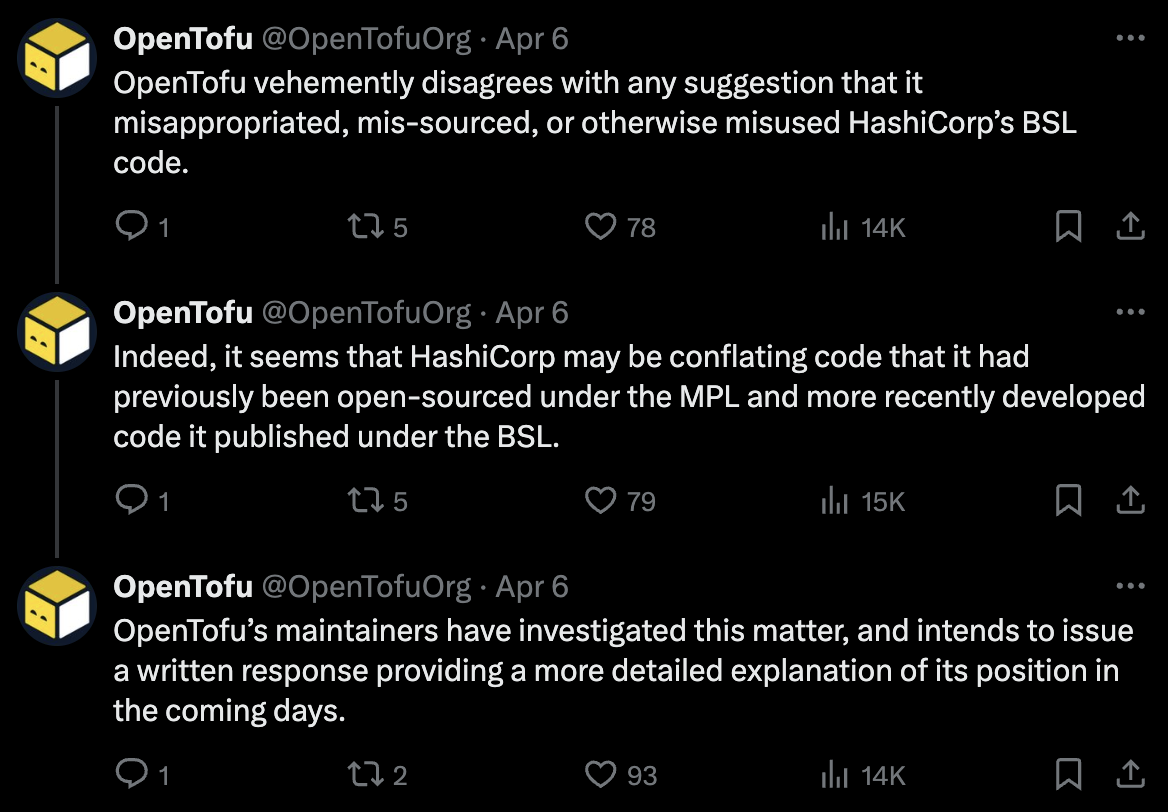This screenshot has height=812, width=1168.
Task: Click the Apr 6 timestamp on third tweet
Action: click(x=532, y=586)
